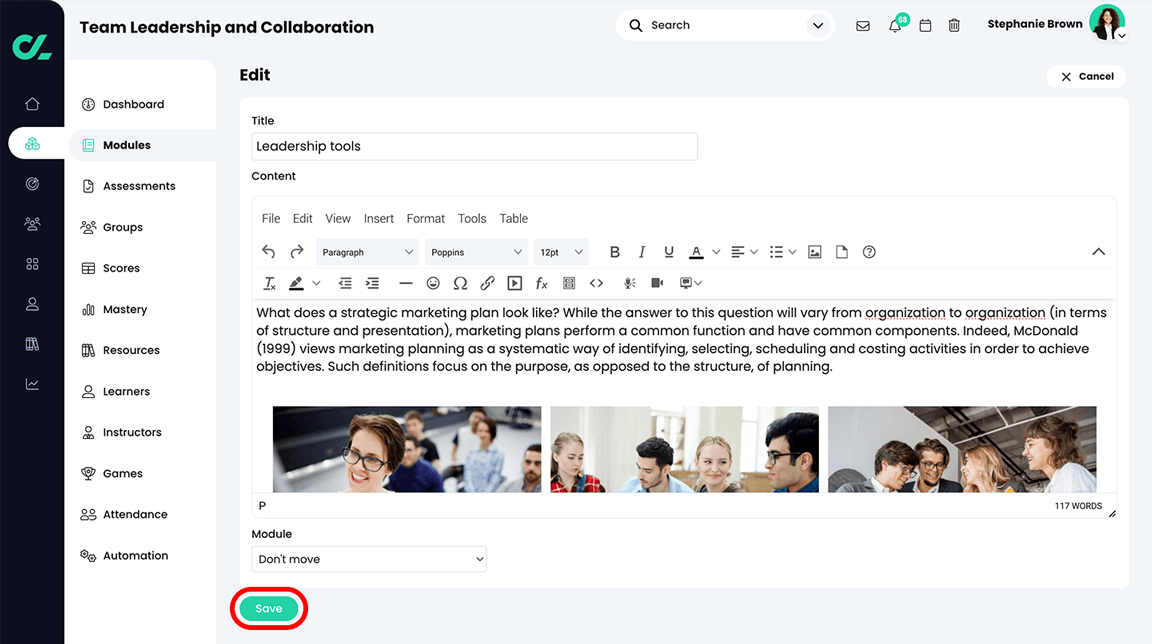
Task: Cancel editing
Action: 1087,76
